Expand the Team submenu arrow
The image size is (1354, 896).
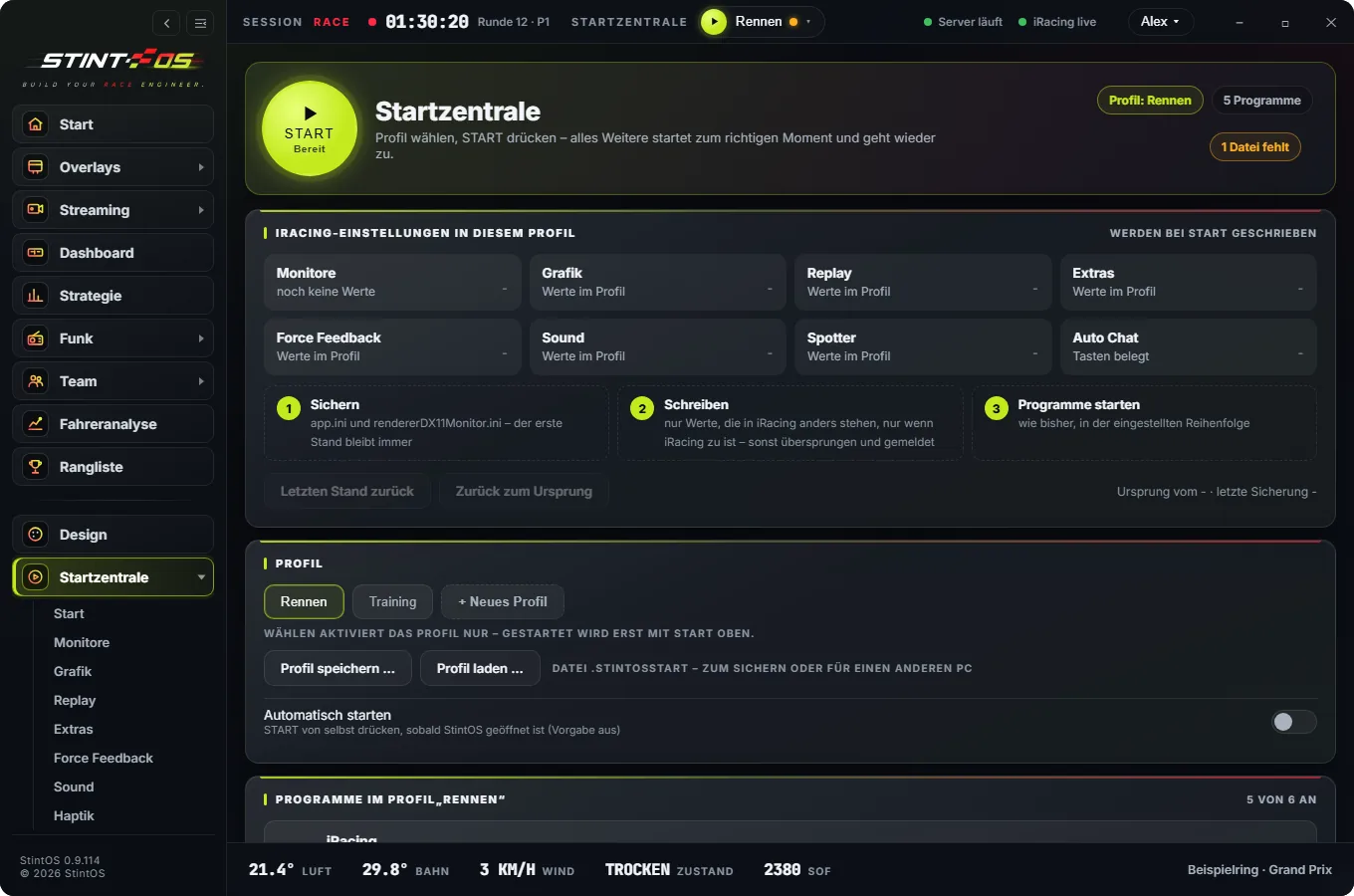201,381
